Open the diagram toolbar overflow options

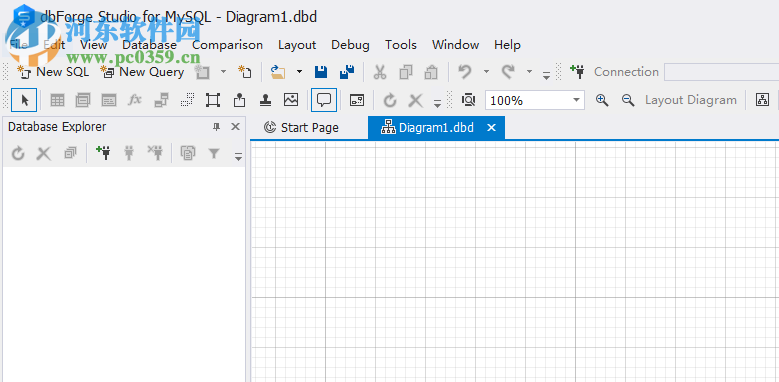click(437, 104)
